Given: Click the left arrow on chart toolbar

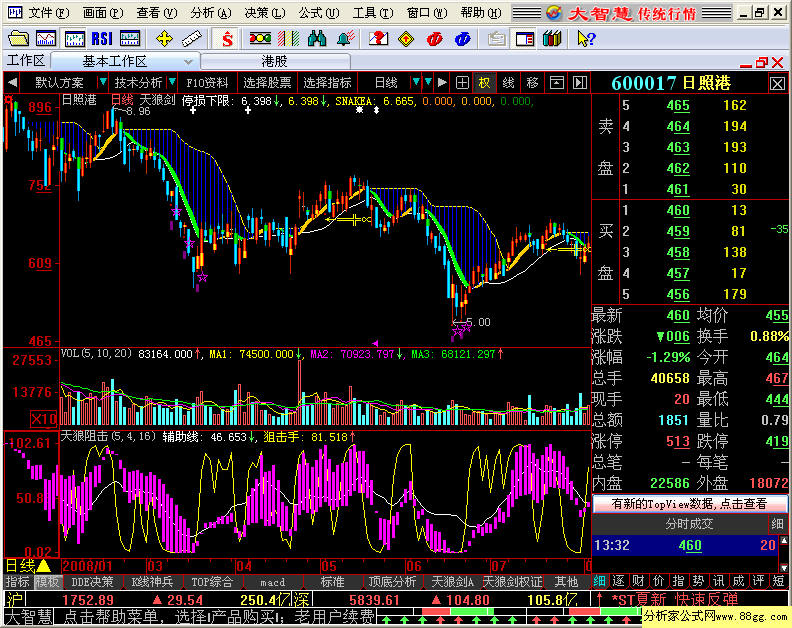Looking at the screenshot, I should [13, 82].
